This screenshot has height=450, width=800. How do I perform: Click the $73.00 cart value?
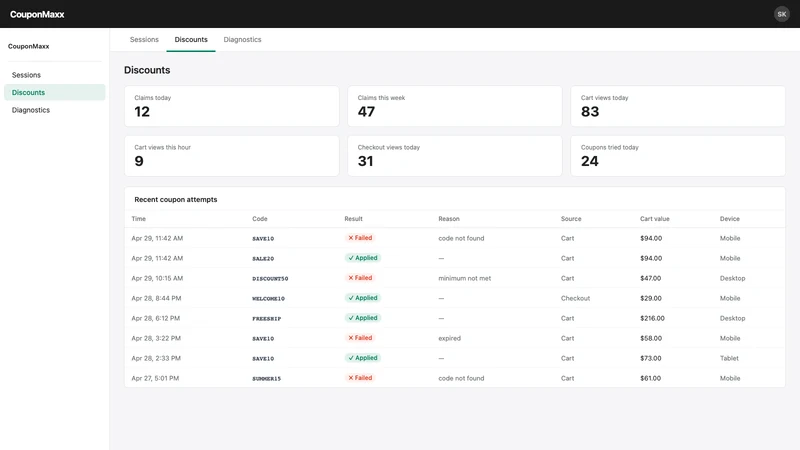[x=651, y=358]
